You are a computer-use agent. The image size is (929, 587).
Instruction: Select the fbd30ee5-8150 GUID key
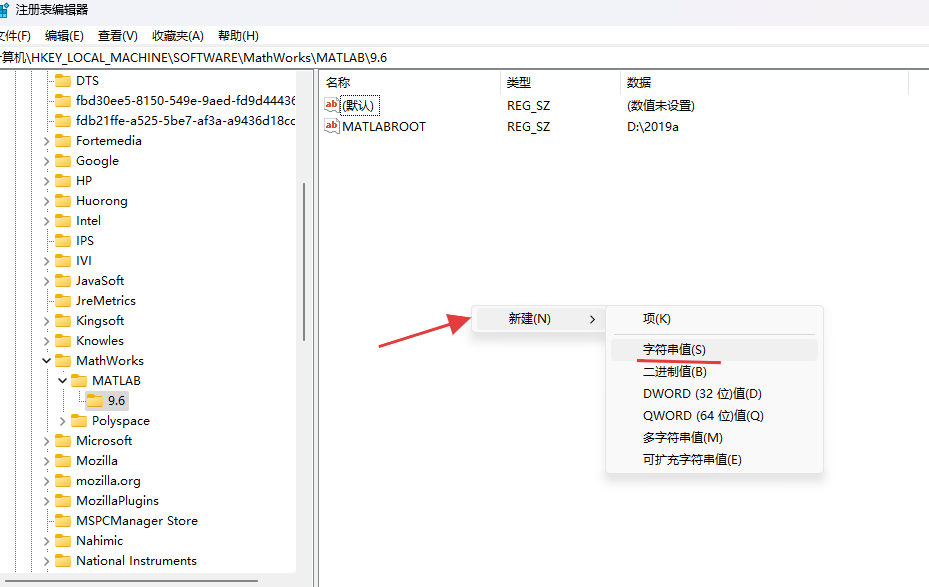(x=185, y=101)
